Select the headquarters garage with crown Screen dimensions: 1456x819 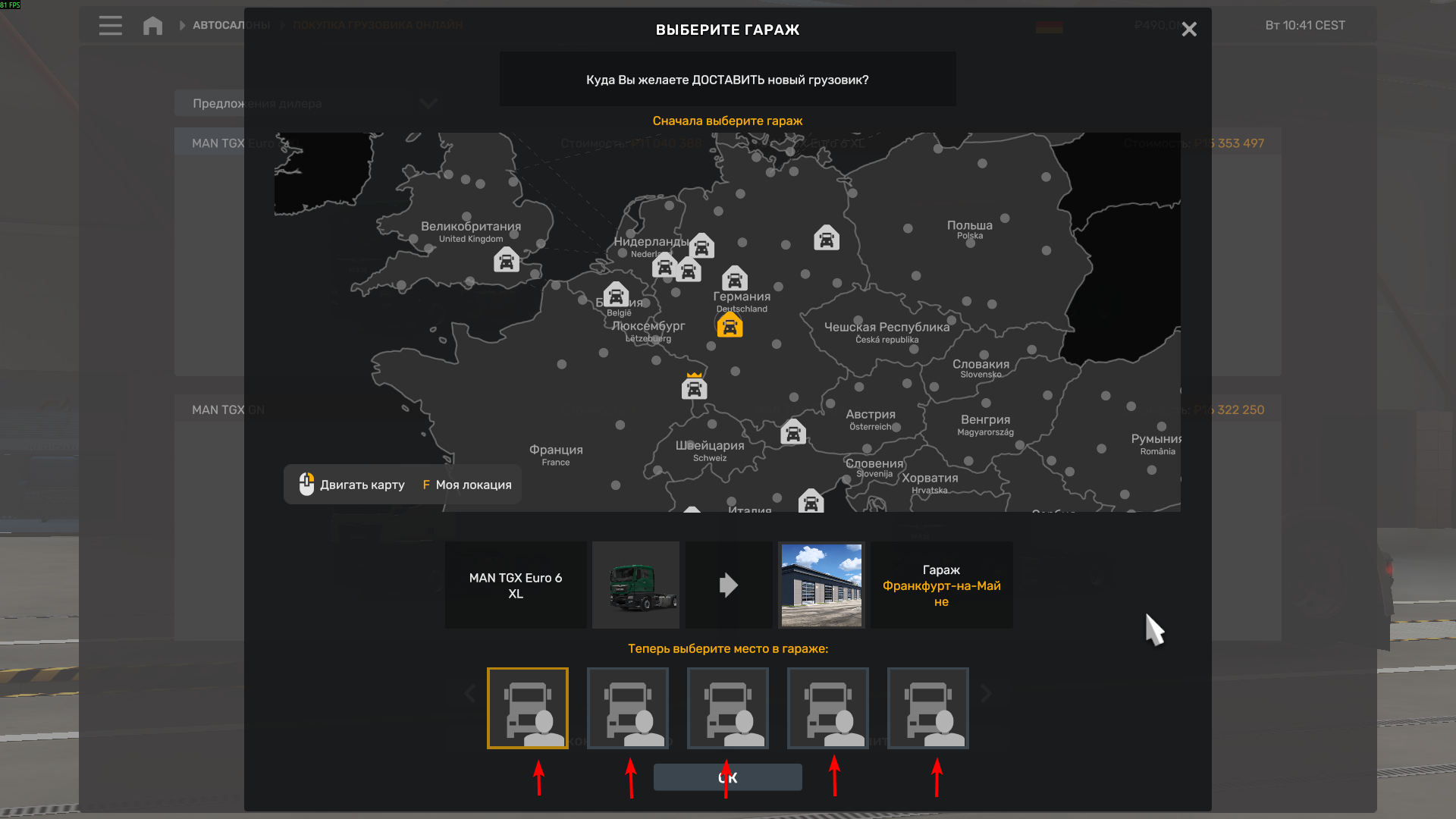pos(694,386)
